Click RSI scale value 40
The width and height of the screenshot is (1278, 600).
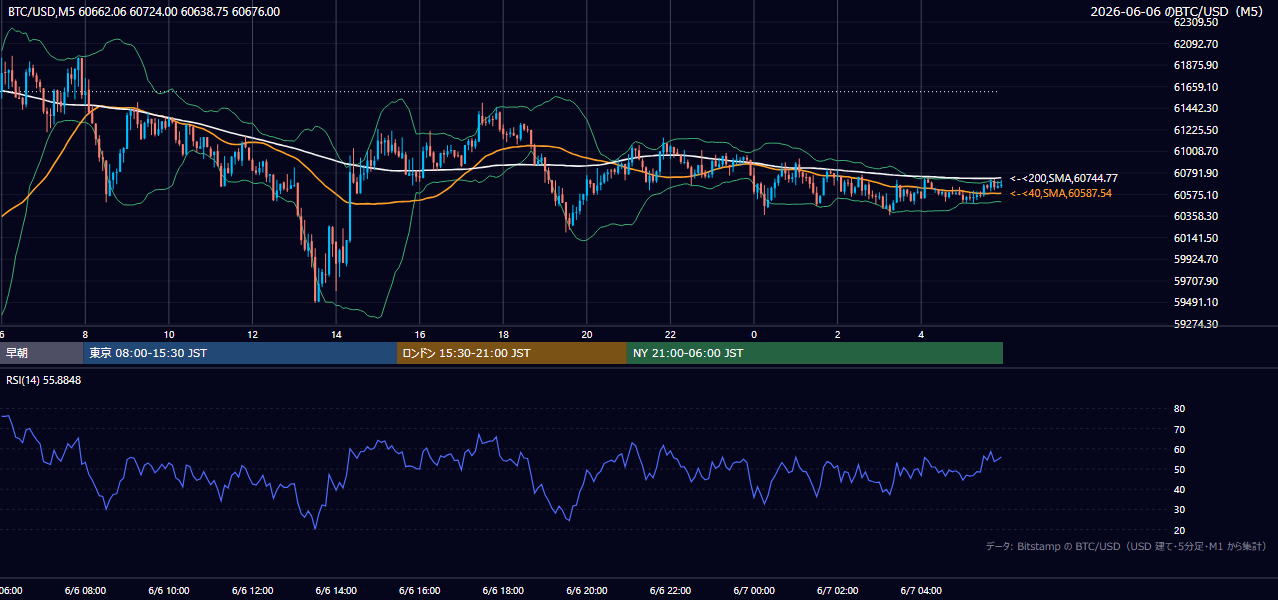pyautogui.click(x=1179, y=489)
